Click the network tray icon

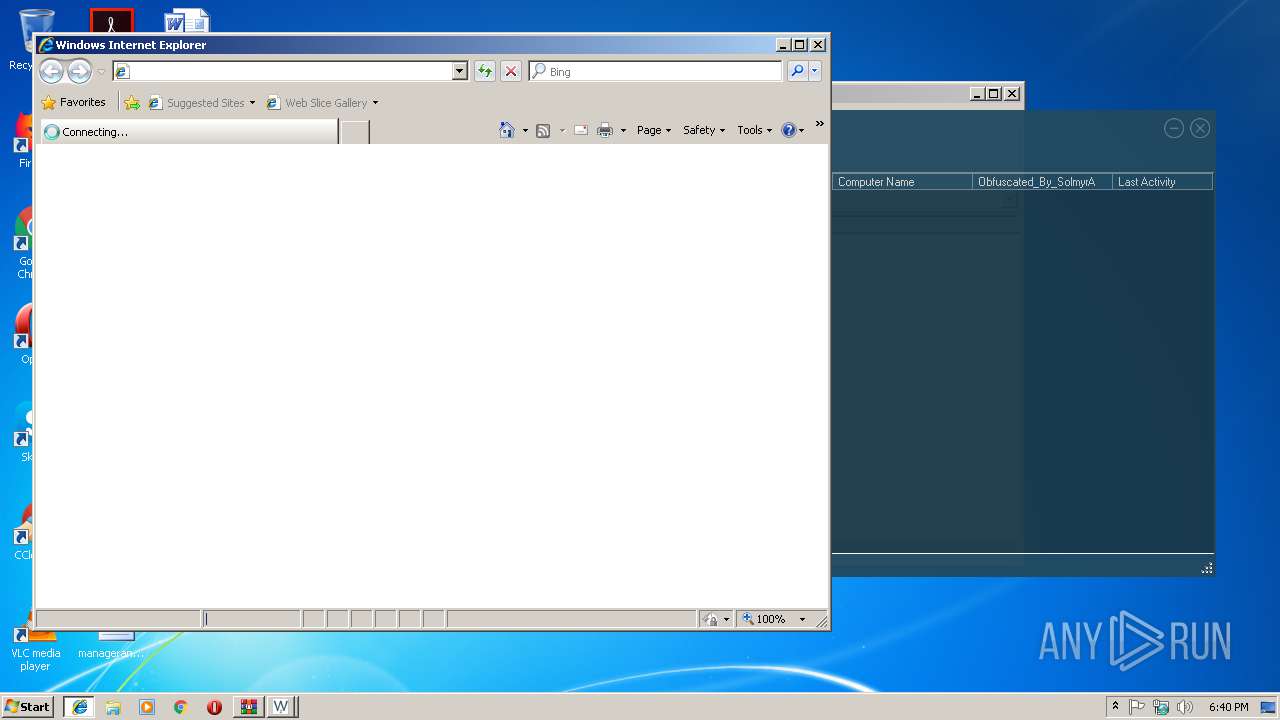tap(1161, 706)
